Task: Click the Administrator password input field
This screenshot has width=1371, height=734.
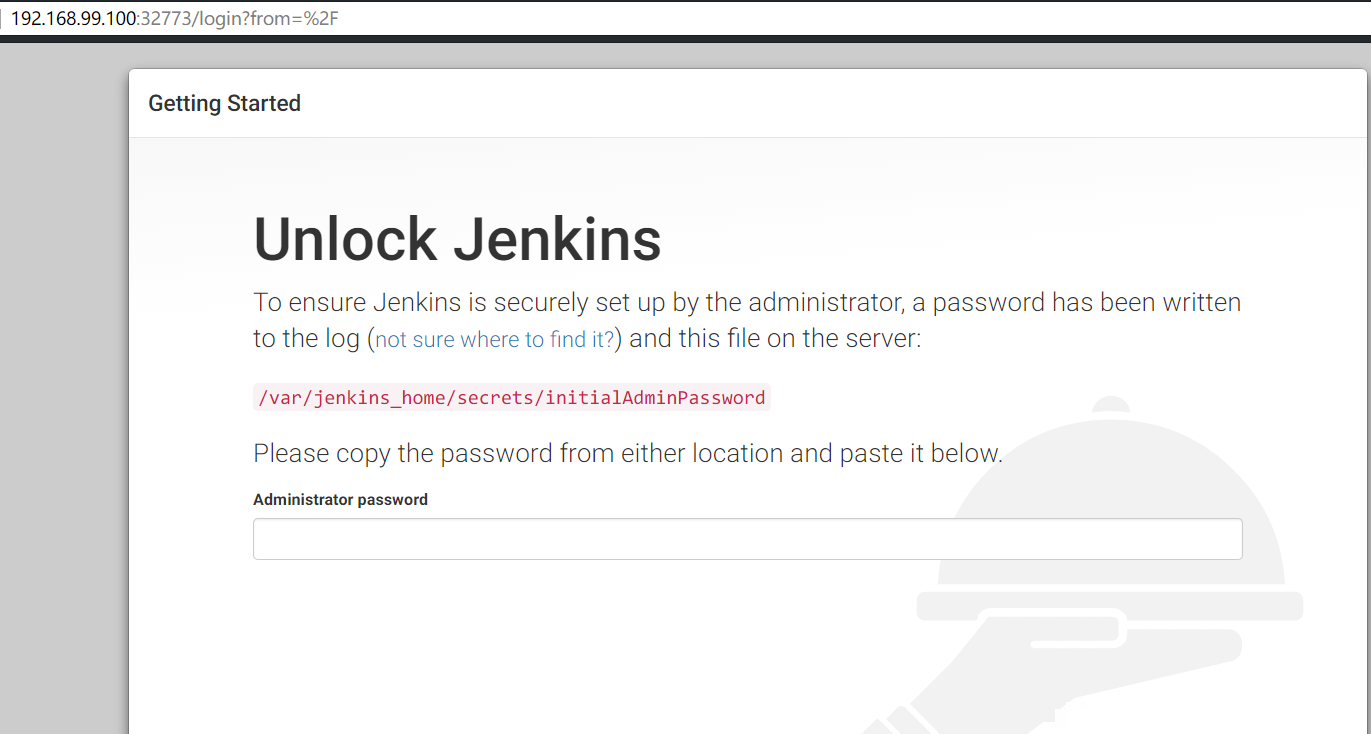Action: [747, 539]
